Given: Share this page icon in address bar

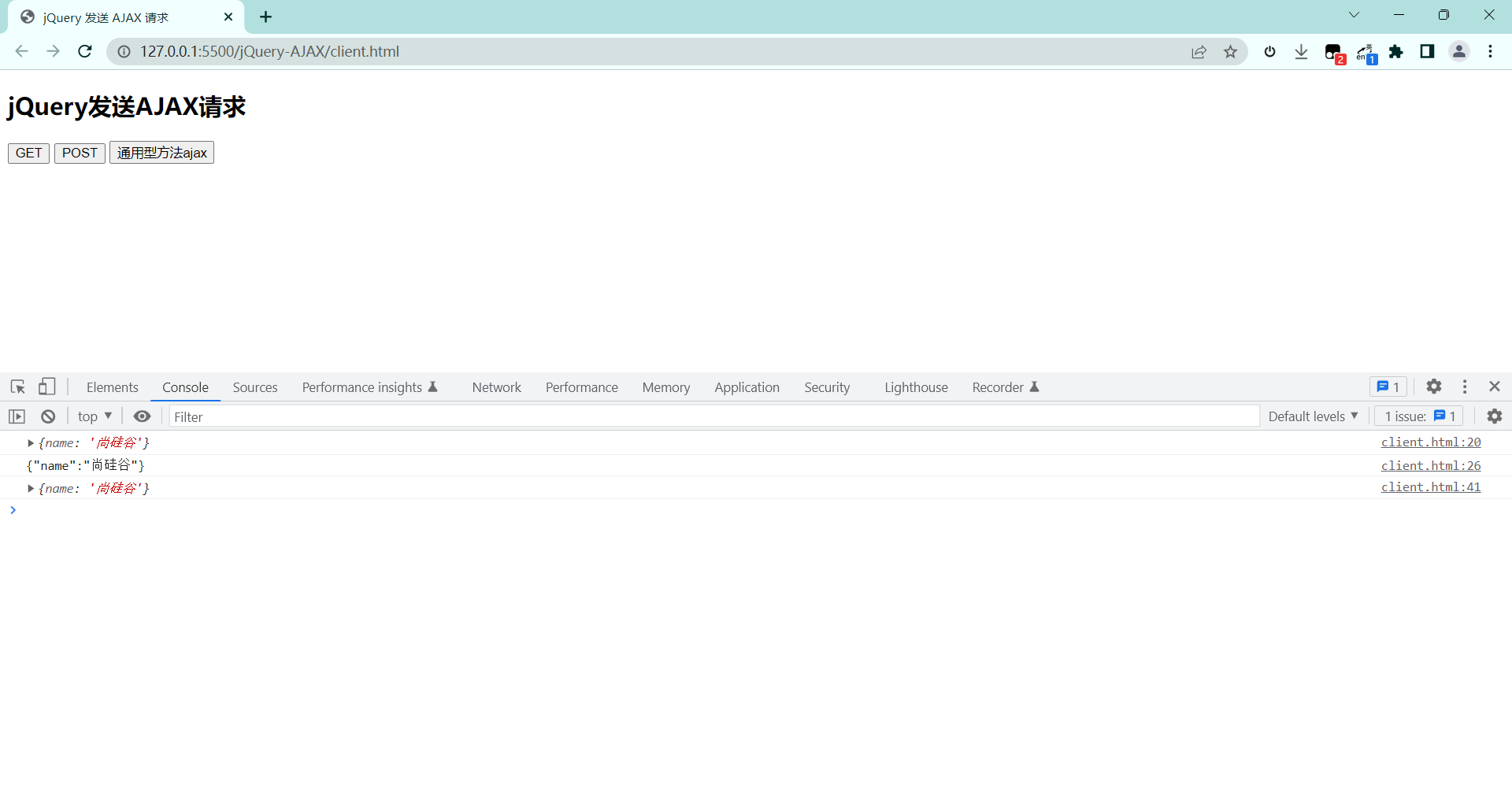Looking at the screenshot, I should click(1199, 52).
